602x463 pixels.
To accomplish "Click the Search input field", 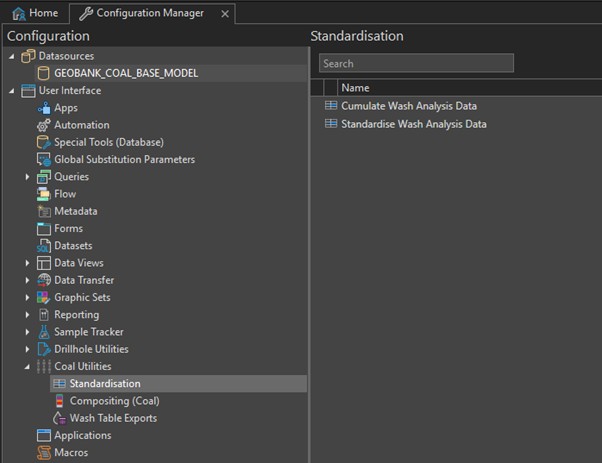I will 416,63.
